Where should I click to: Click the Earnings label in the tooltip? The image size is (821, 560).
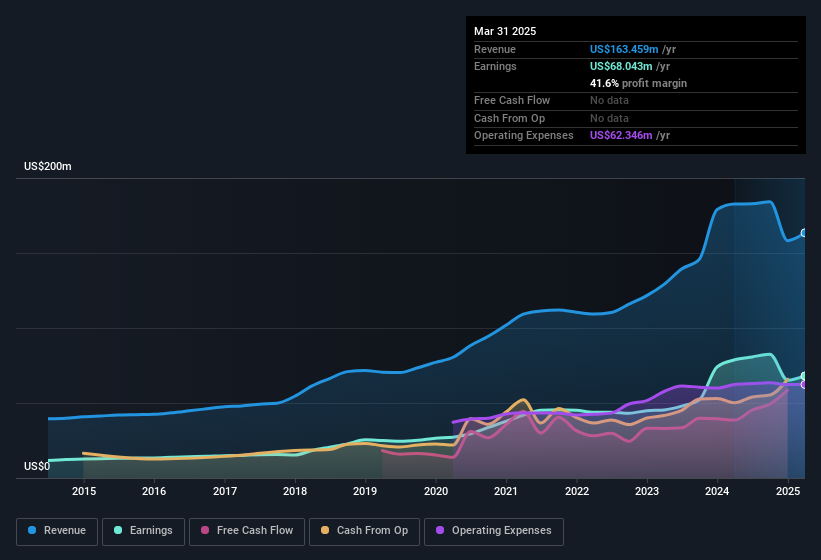(495, 66)
